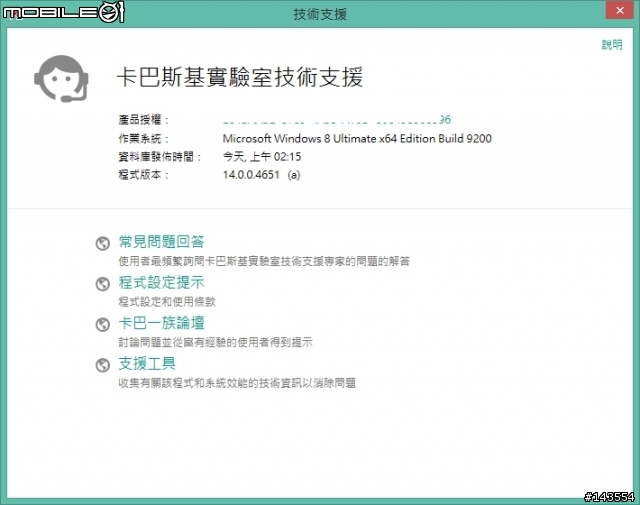Screen dimensions: 640x505
Task: Click the 技術支援 window title text
Action: pyautogui.click(x=320, y=14)
